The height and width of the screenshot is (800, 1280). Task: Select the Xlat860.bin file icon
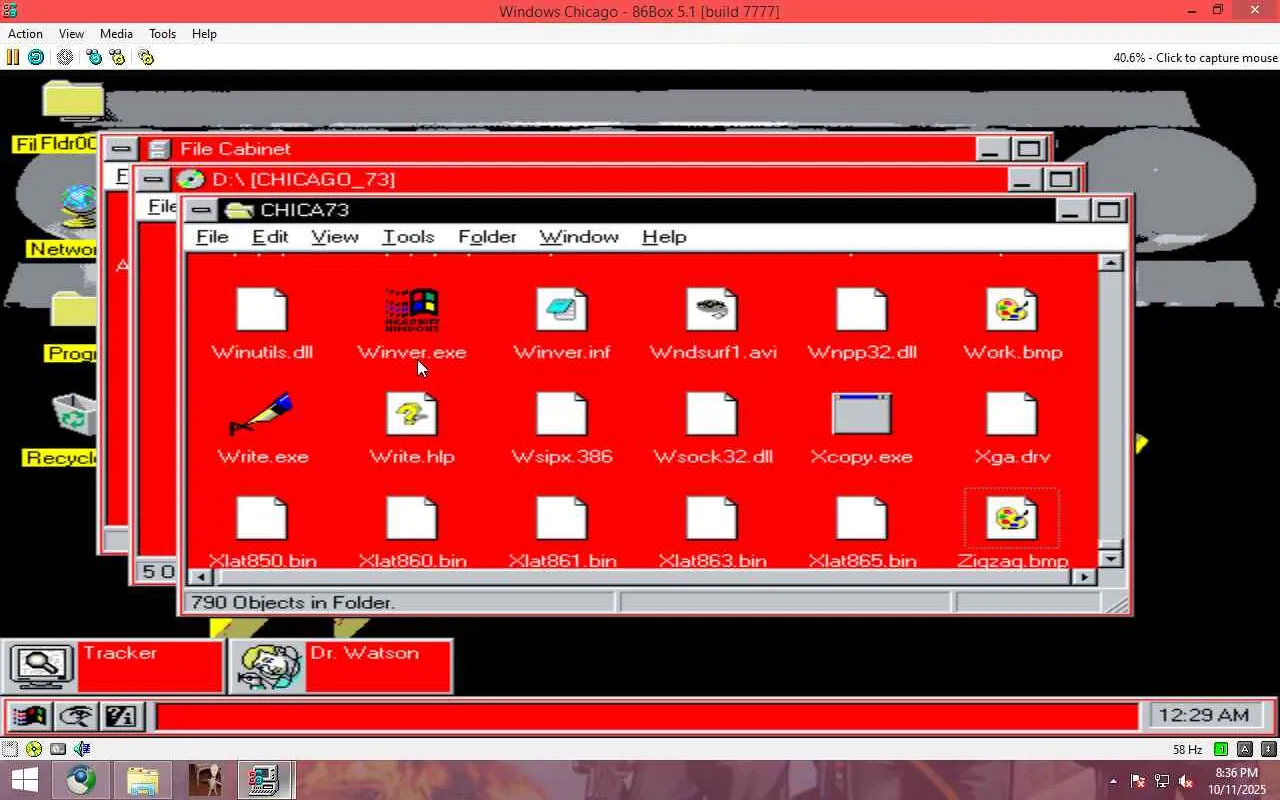pos(412,518)
